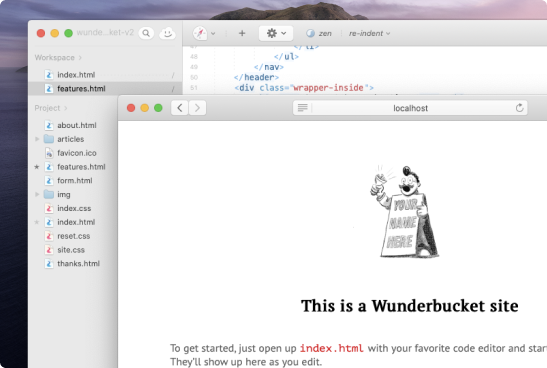This screenshot has width=547, height=368.
Task: Click the index.css file icon
Action: [x=49, y=208]
